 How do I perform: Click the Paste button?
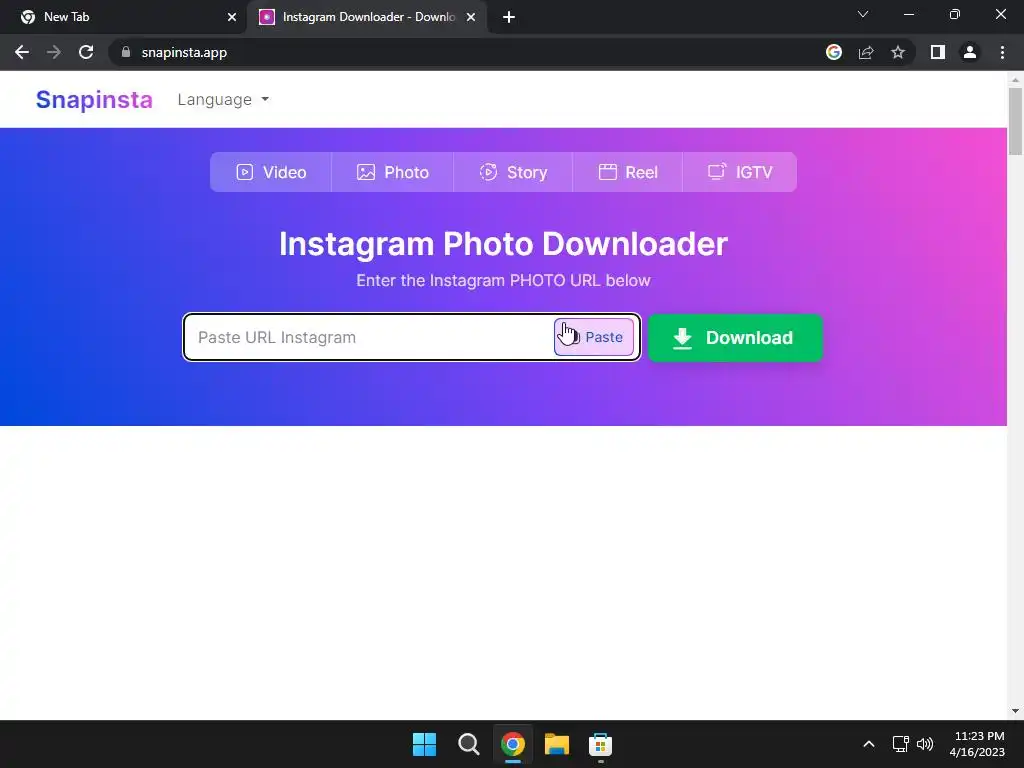[x=594, y=337]
